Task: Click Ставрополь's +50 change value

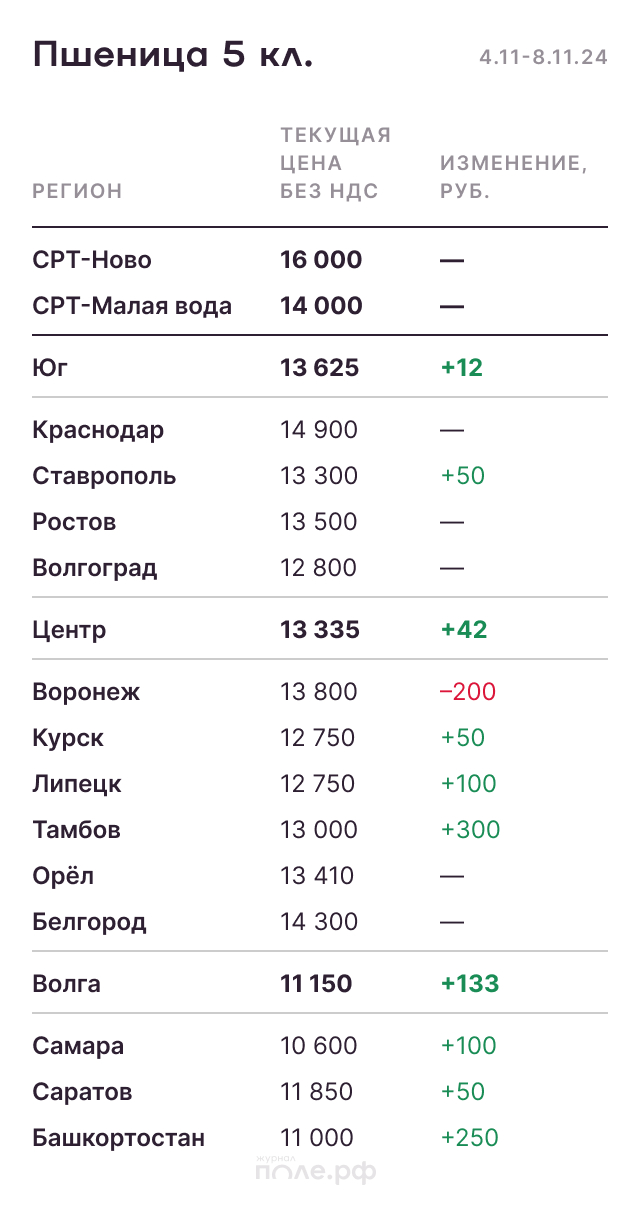Action: (462, 476)
